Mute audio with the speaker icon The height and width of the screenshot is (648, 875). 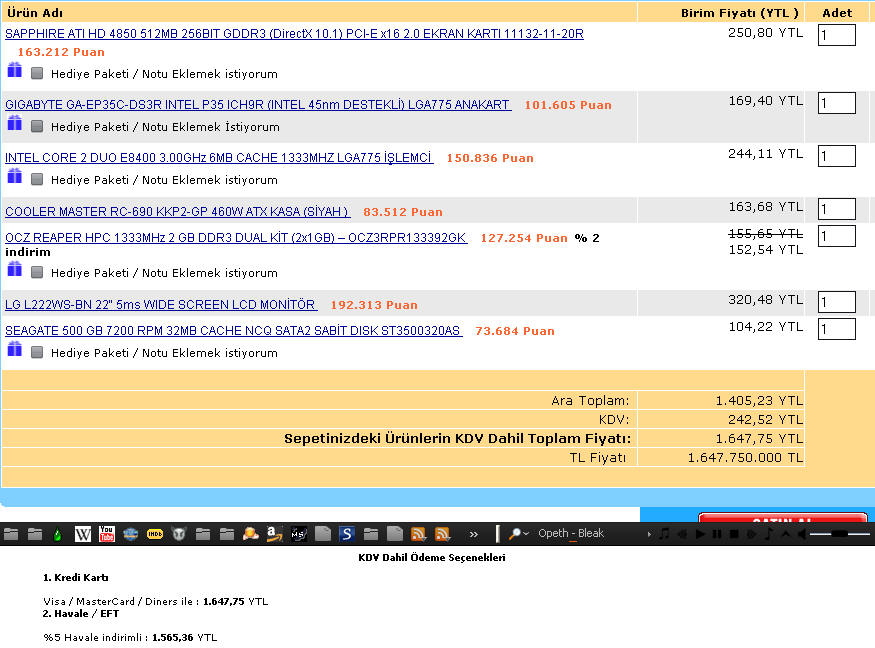[x=801, y=534]
